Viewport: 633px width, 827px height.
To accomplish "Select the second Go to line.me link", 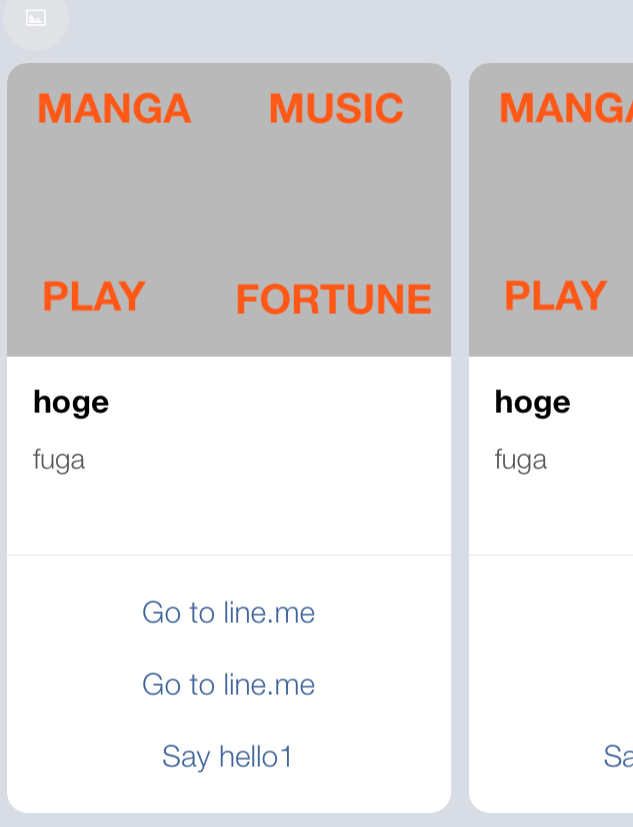I will tap(228, 685).
